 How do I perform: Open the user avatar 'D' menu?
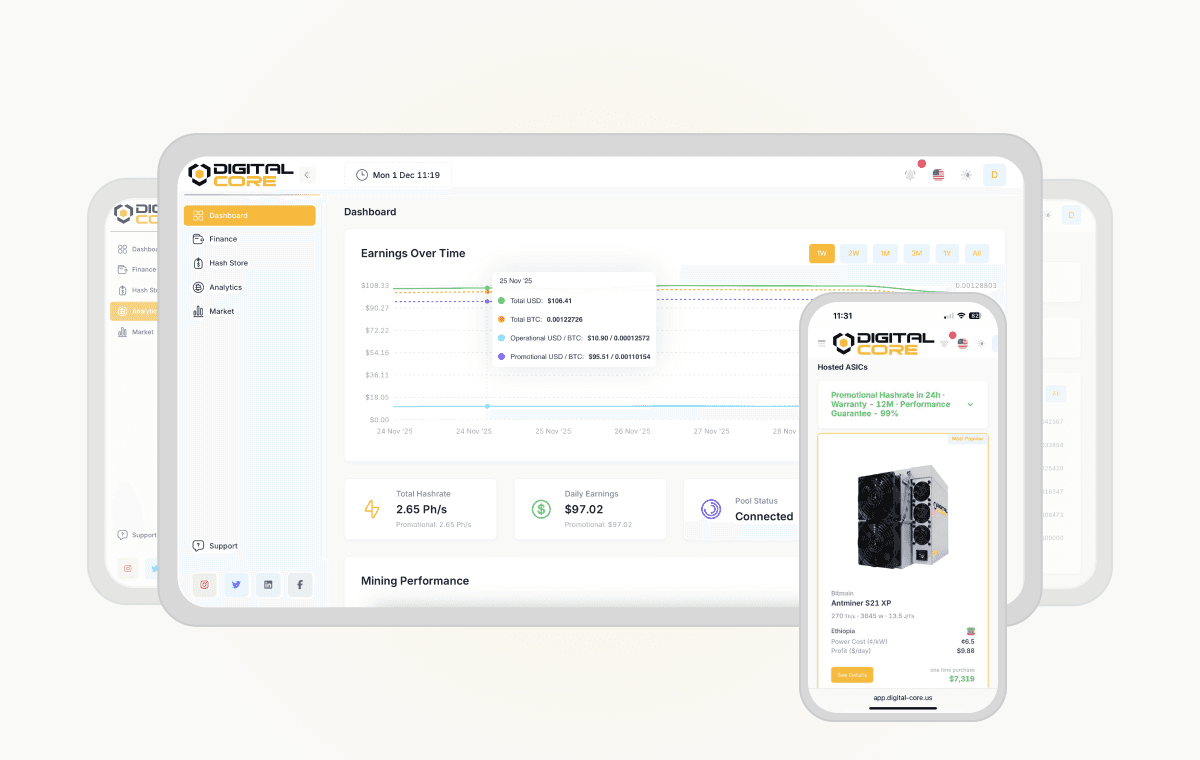[x=994, y=174]
